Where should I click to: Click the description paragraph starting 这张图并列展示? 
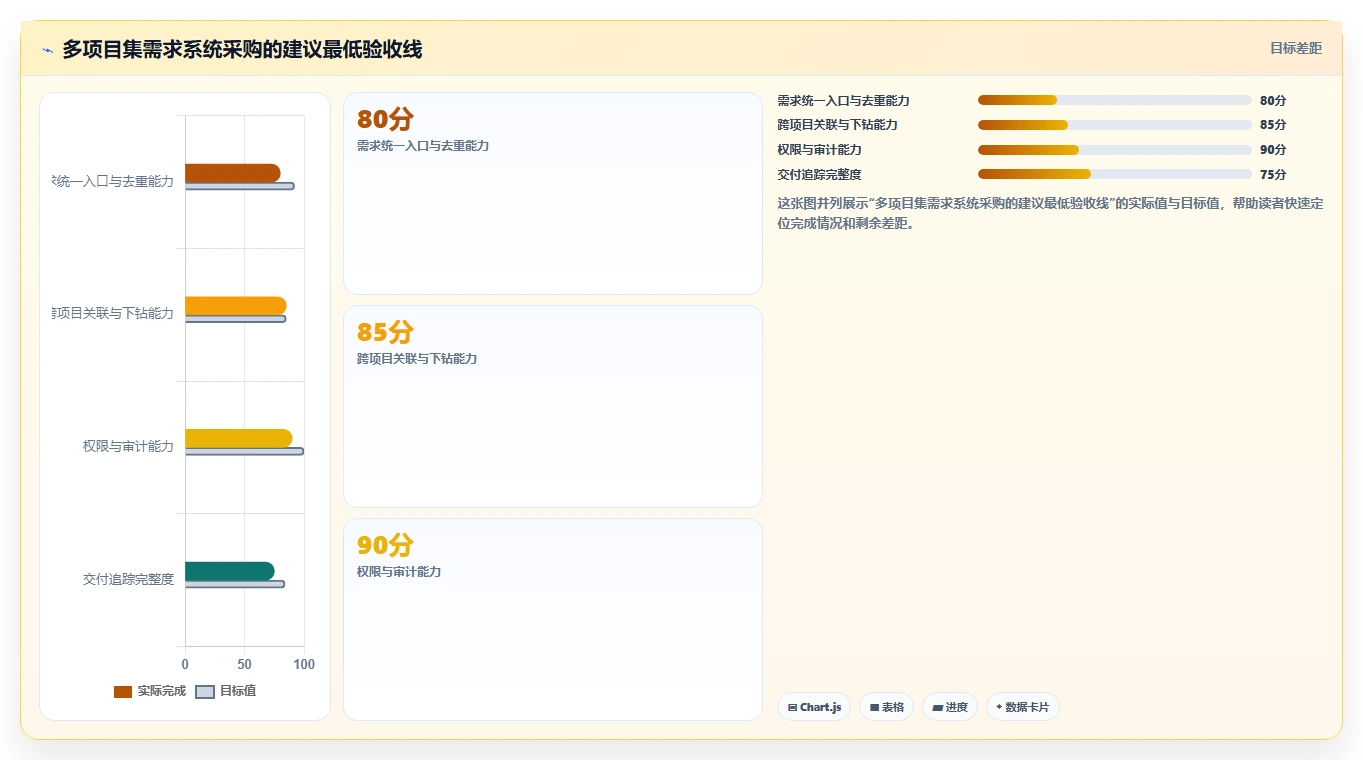tap(1050, 213)
